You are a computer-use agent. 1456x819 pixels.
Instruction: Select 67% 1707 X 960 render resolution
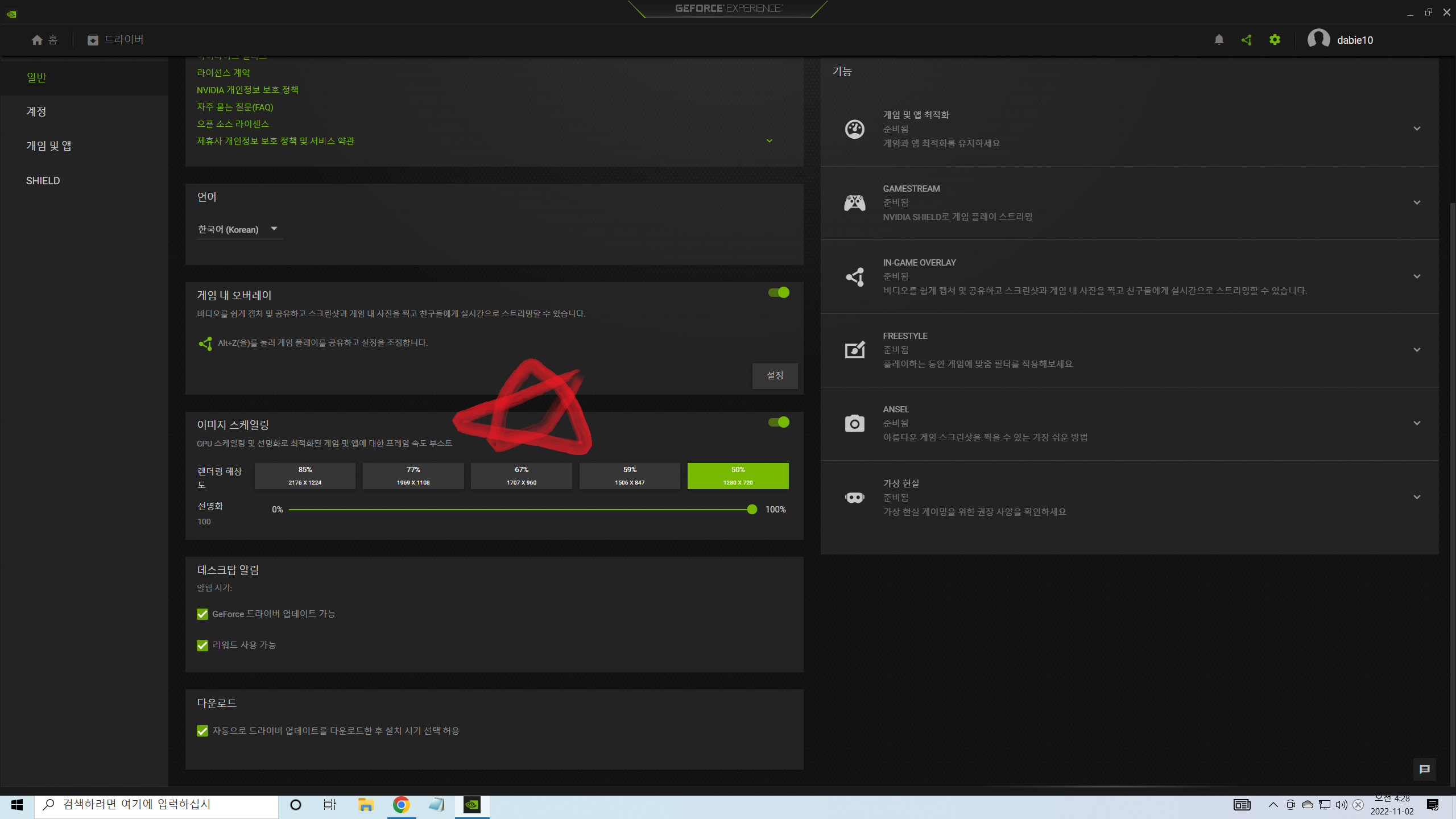click(x=522, y=476)
